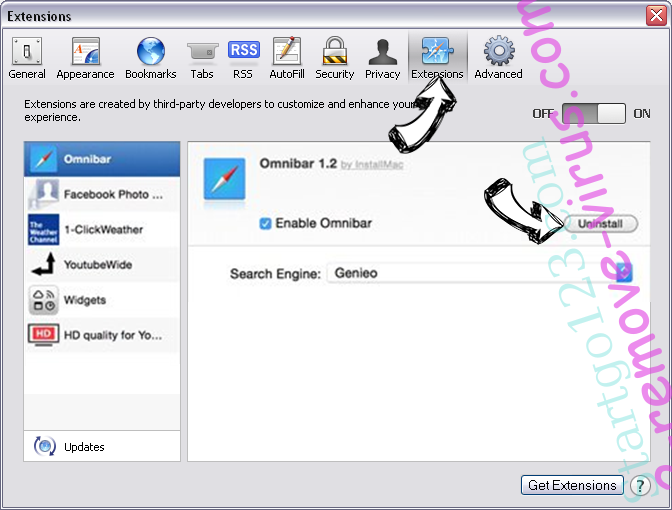Select HD quality for Yo... in list

pyautogui.click(x=102, y=335)
